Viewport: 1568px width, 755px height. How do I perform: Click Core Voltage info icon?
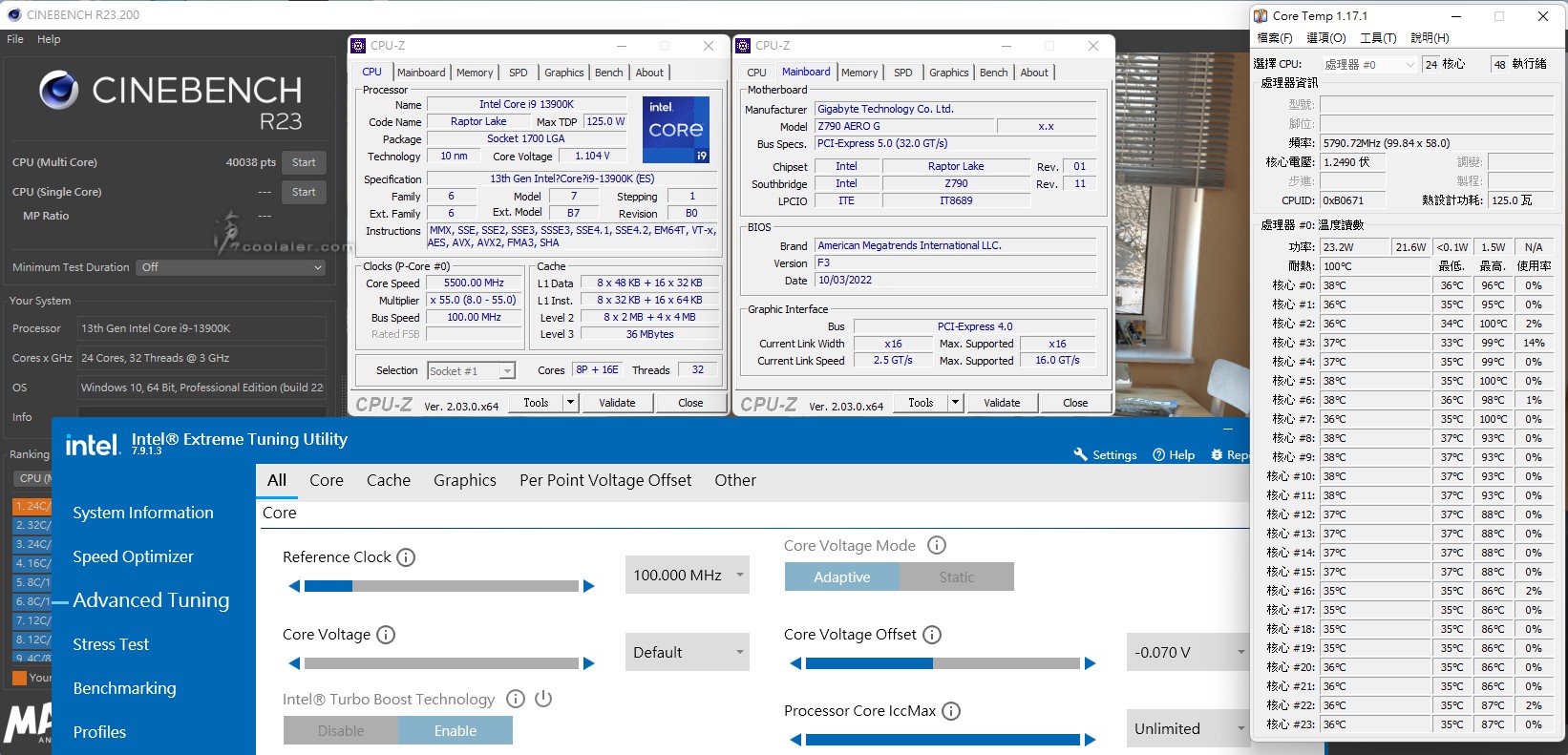tap(386, 635)
